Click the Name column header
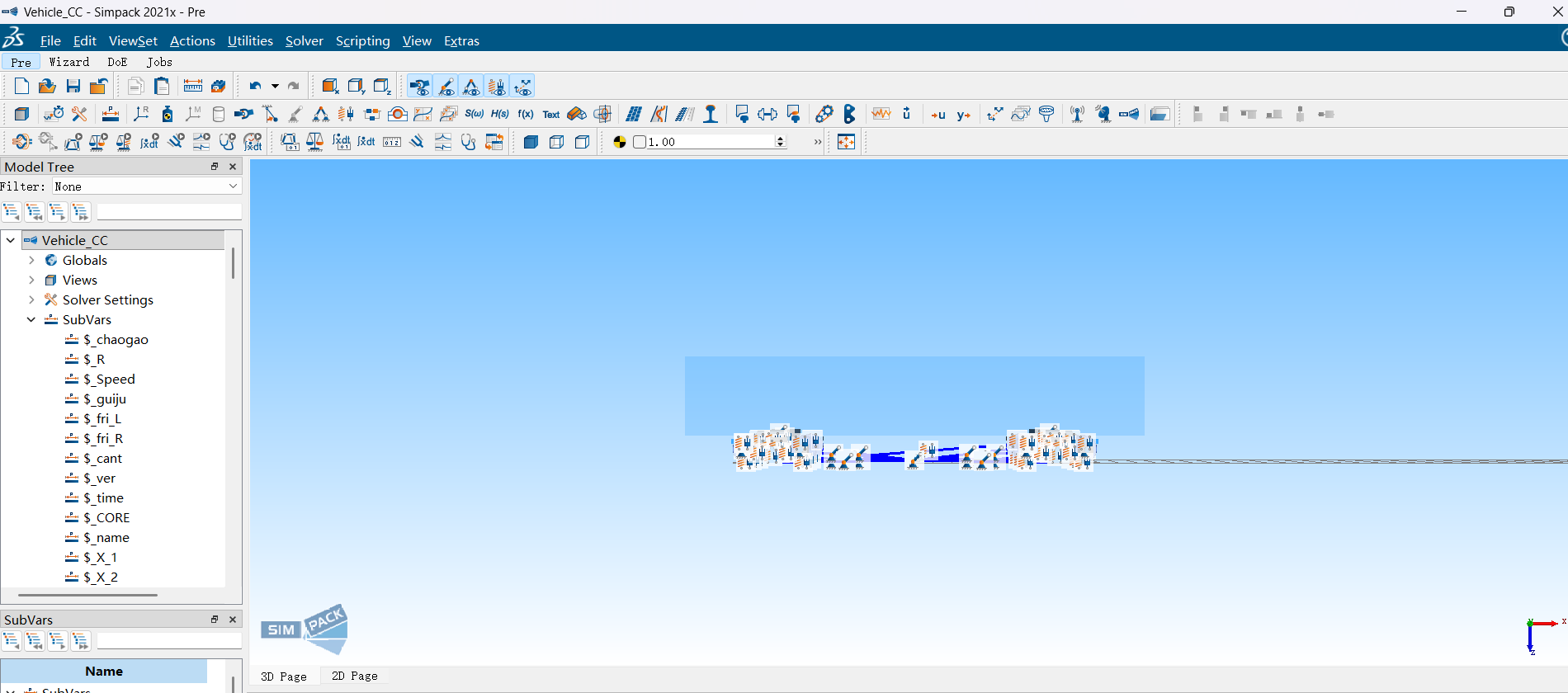Image resolution: width=1568 pixels, height=693 pixels. point(104,672)
